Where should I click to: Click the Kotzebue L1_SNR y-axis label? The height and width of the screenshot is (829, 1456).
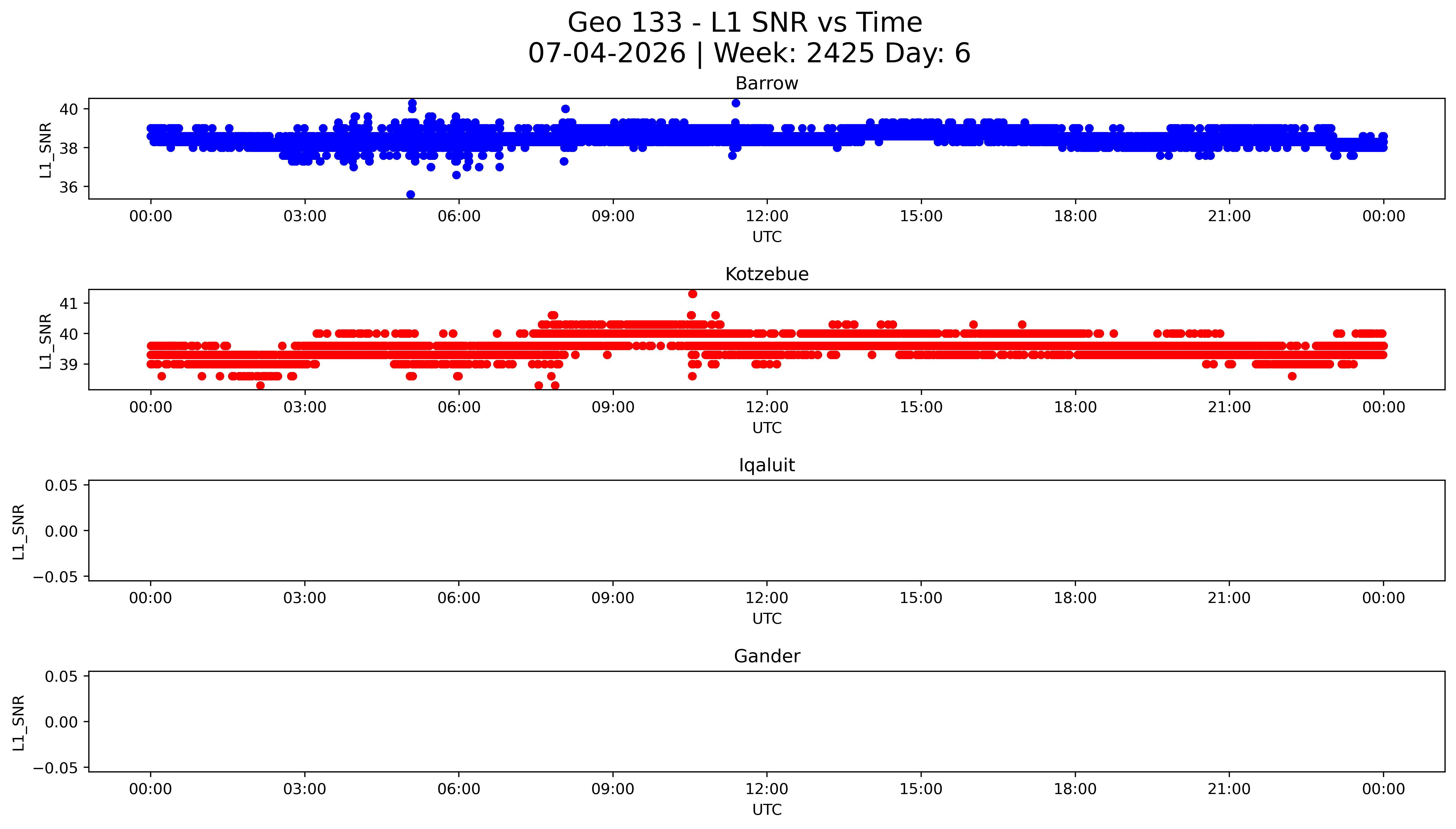(x=45, y=341)
